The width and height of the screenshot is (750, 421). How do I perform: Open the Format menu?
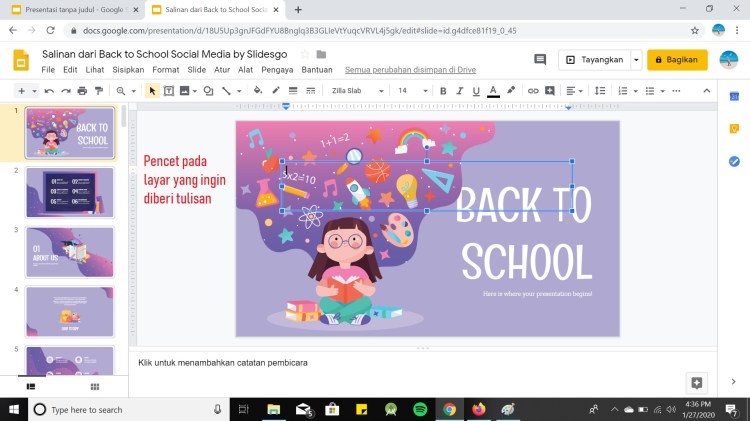coord(165,70)
